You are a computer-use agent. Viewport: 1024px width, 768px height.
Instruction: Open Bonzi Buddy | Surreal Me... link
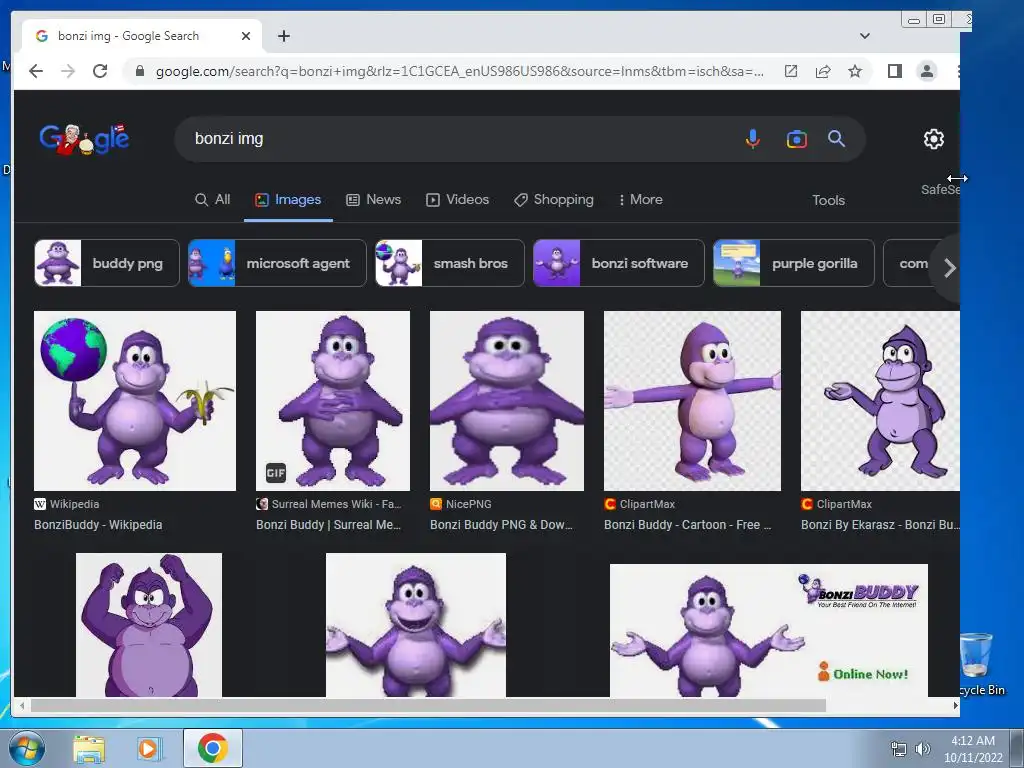(x=328, y=524)
